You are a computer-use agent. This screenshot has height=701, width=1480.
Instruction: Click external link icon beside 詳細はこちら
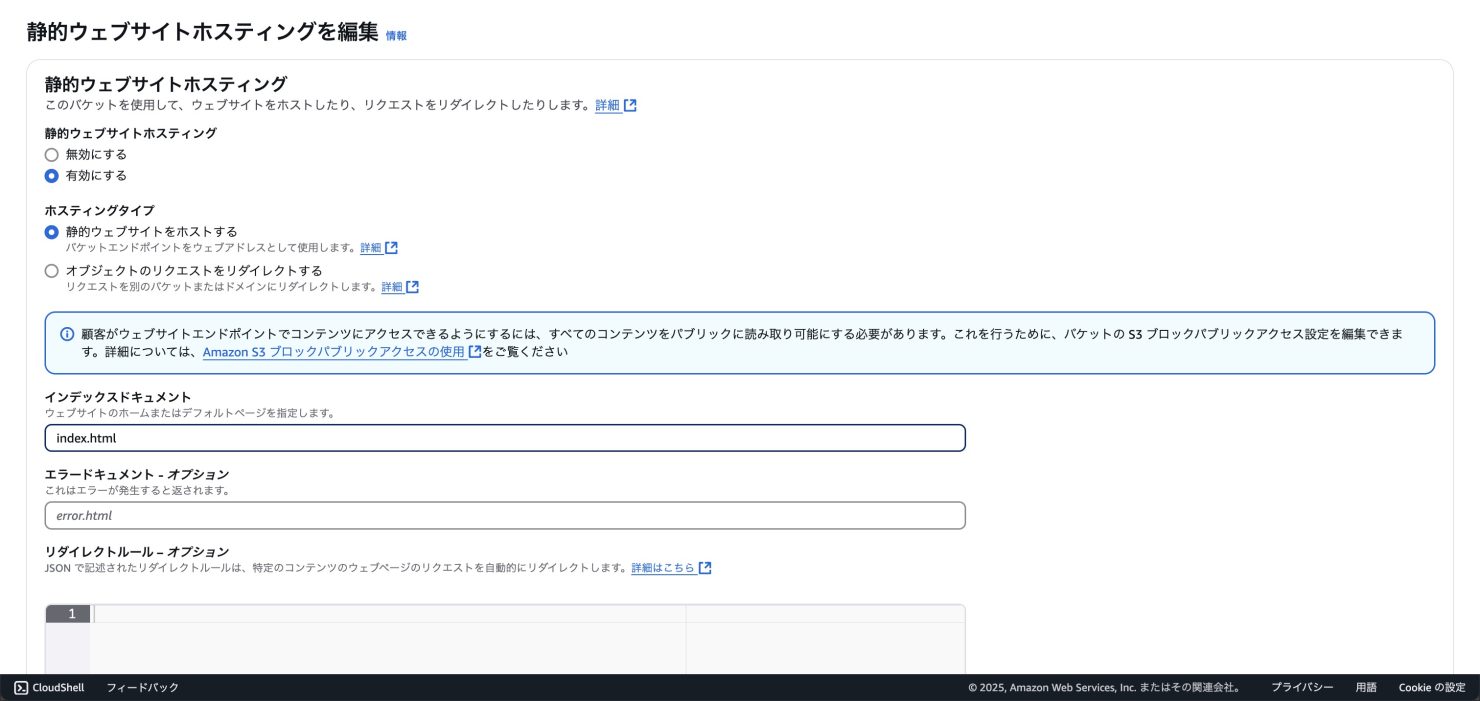705,568
